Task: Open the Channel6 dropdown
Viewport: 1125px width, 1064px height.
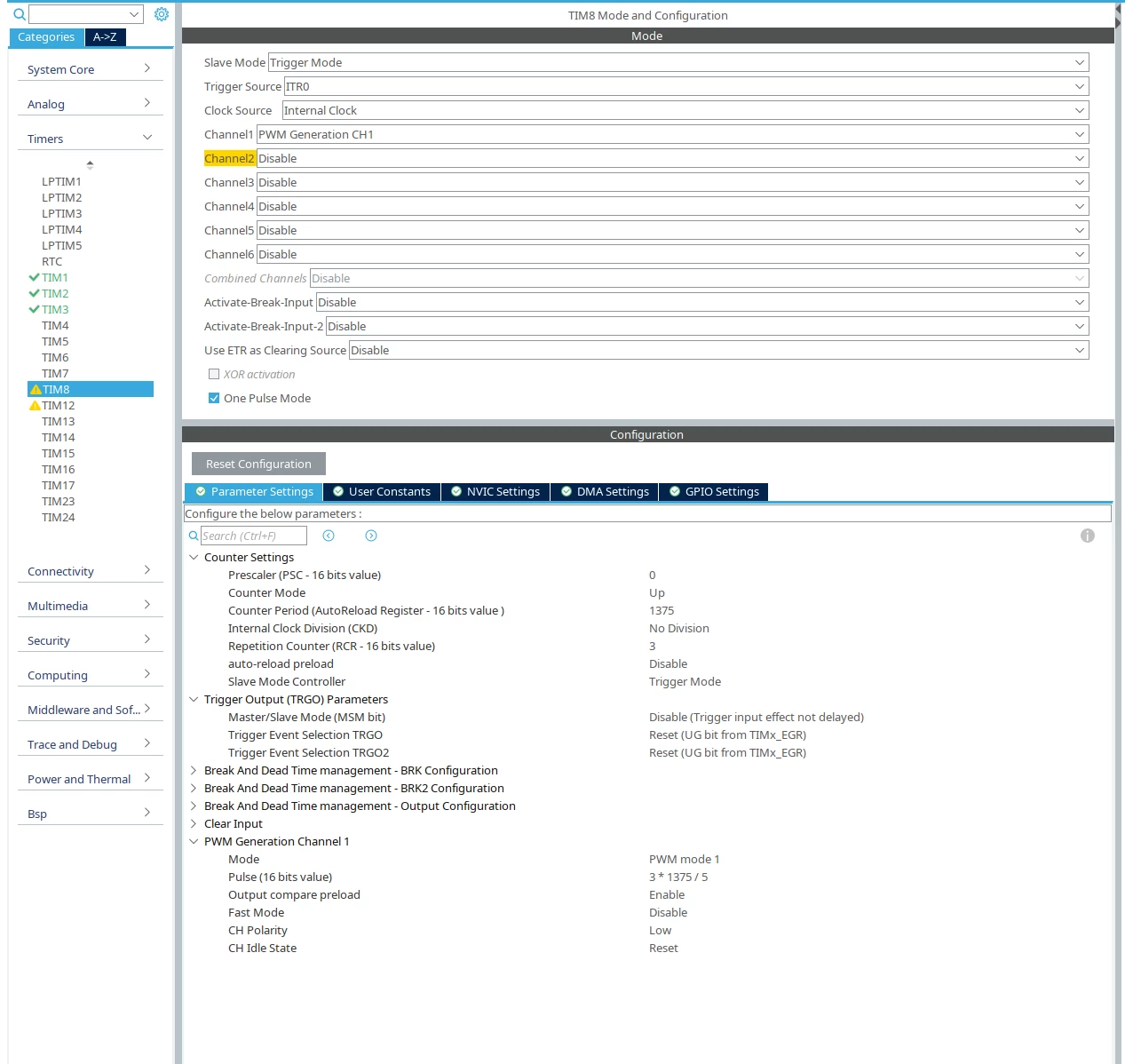Action: pos(673,254)
